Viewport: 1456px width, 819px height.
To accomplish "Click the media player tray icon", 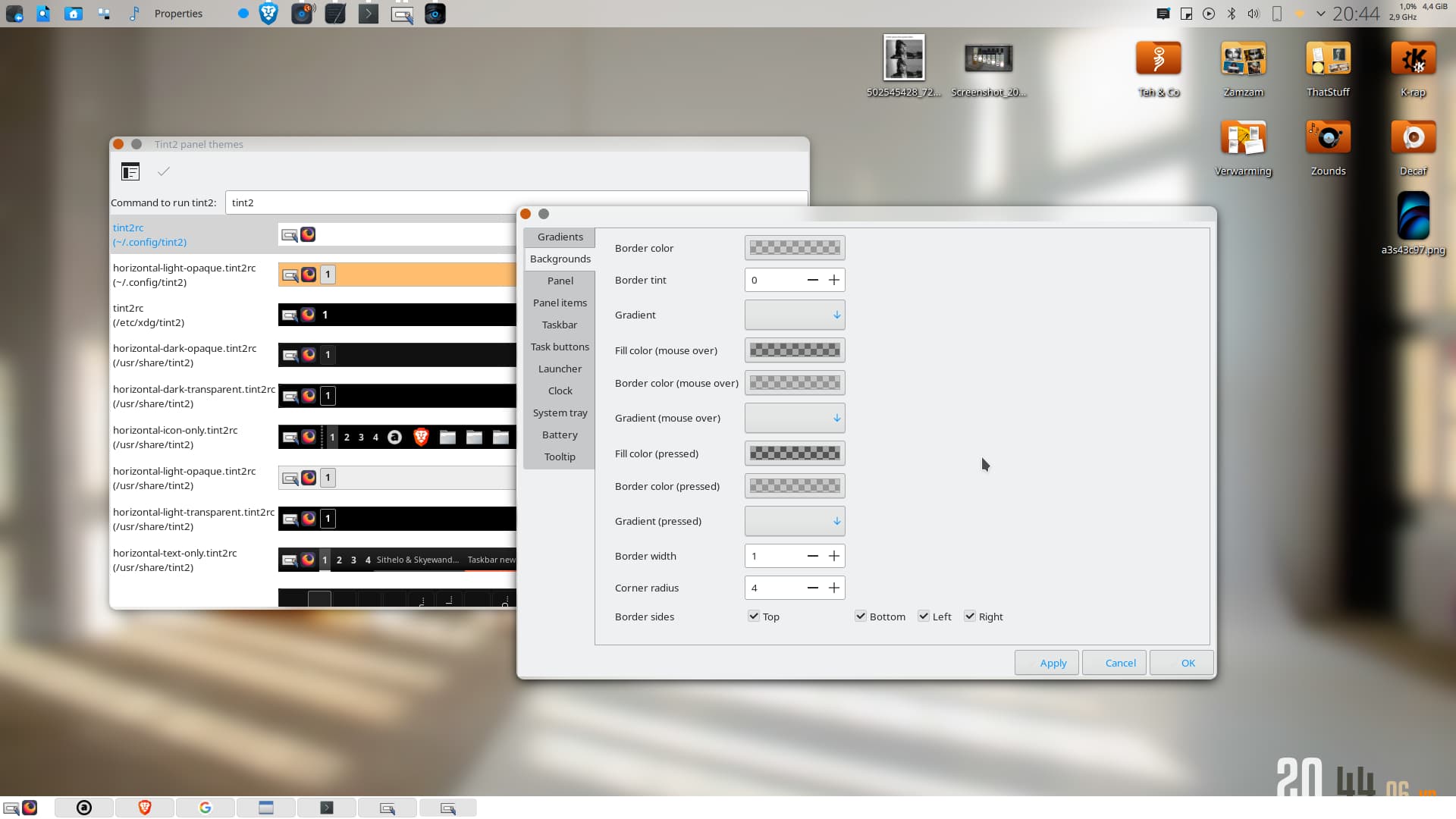I will coord(1209,14).
